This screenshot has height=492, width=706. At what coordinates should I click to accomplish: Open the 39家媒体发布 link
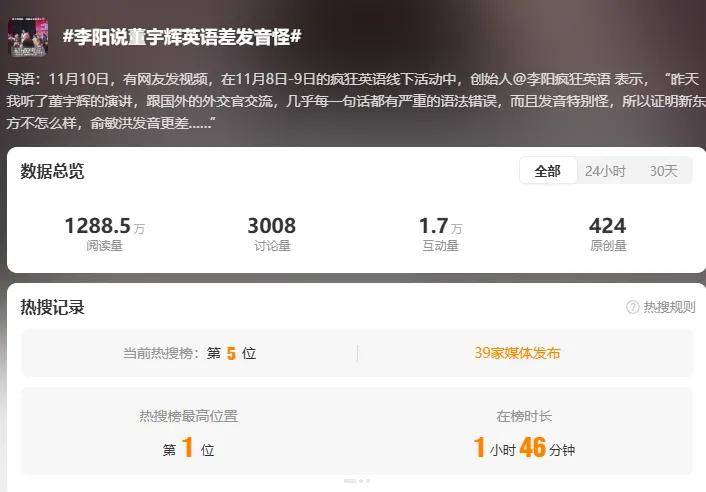(x=517, y=353)
